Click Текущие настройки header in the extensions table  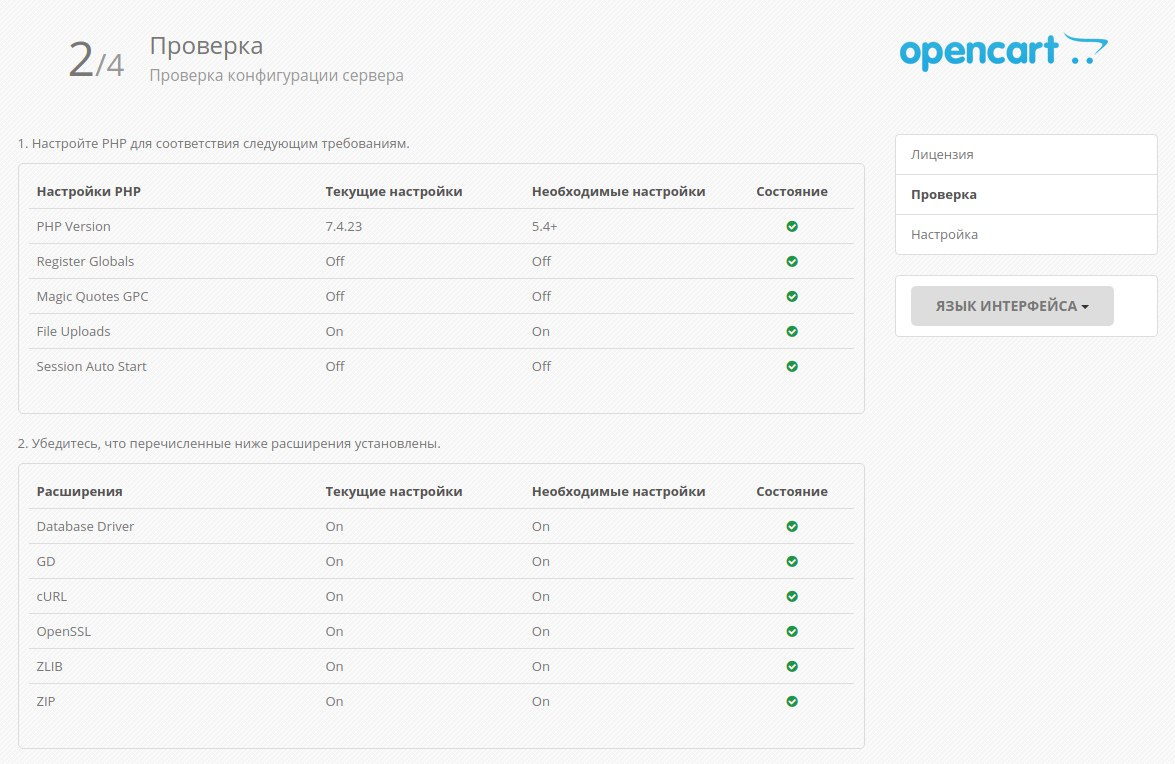pyautogui.click(x=393, y=491)
